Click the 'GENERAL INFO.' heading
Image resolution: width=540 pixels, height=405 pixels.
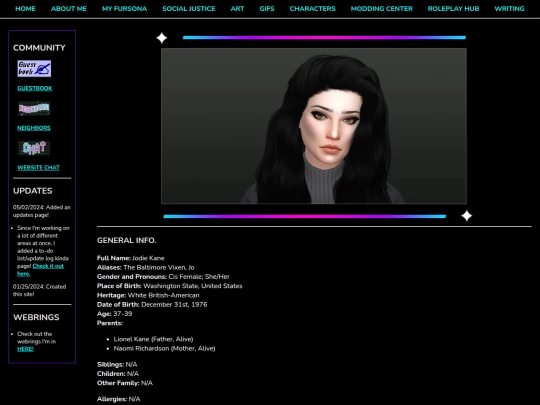[x=126, y=240]
